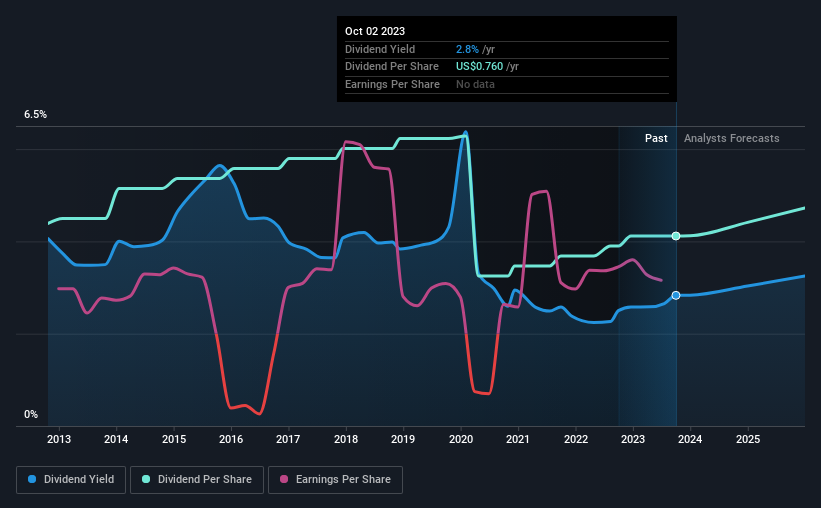Click the 2013 x-axis label

pos(59,439)
